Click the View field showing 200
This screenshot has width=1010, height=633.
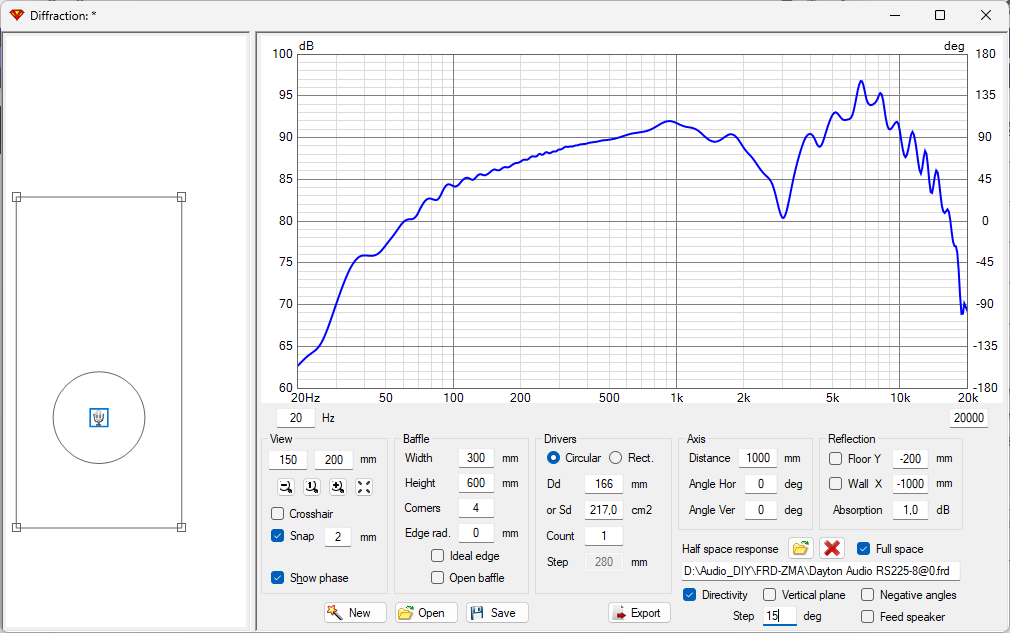point(334,460)
